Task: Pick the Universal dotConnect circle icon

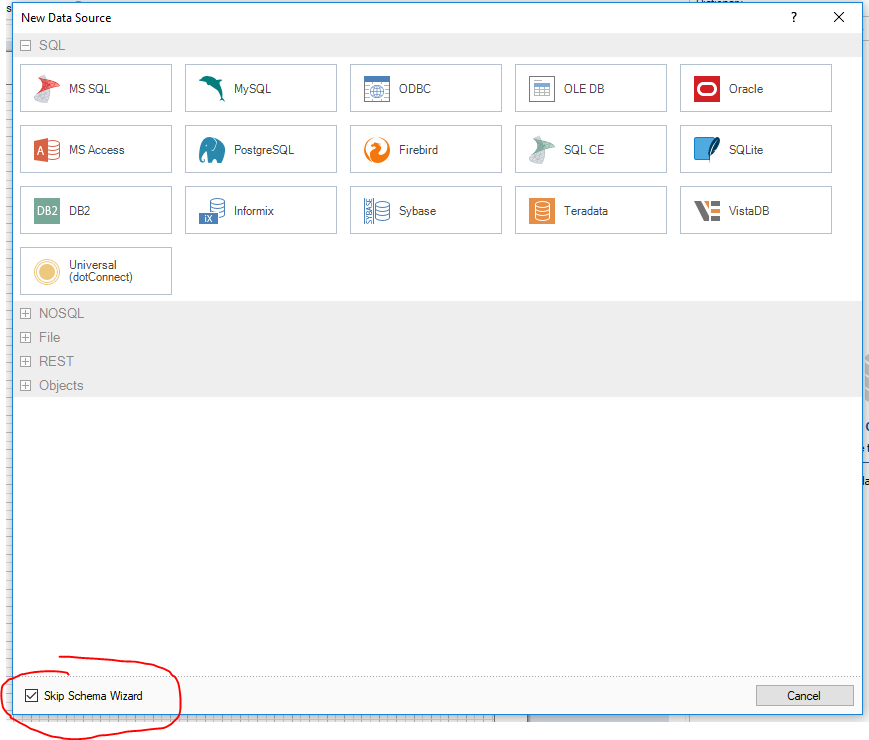Action: (47, 272)
